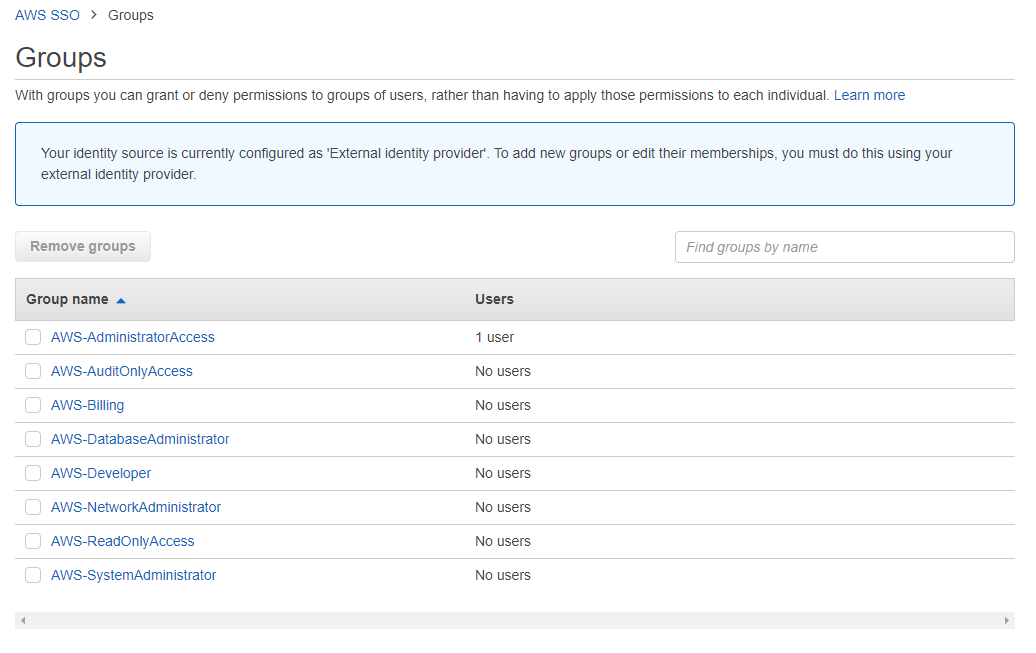
Task: Check the AWS-DatabaseAdministrator checkbox
Action: pos(33,440)
